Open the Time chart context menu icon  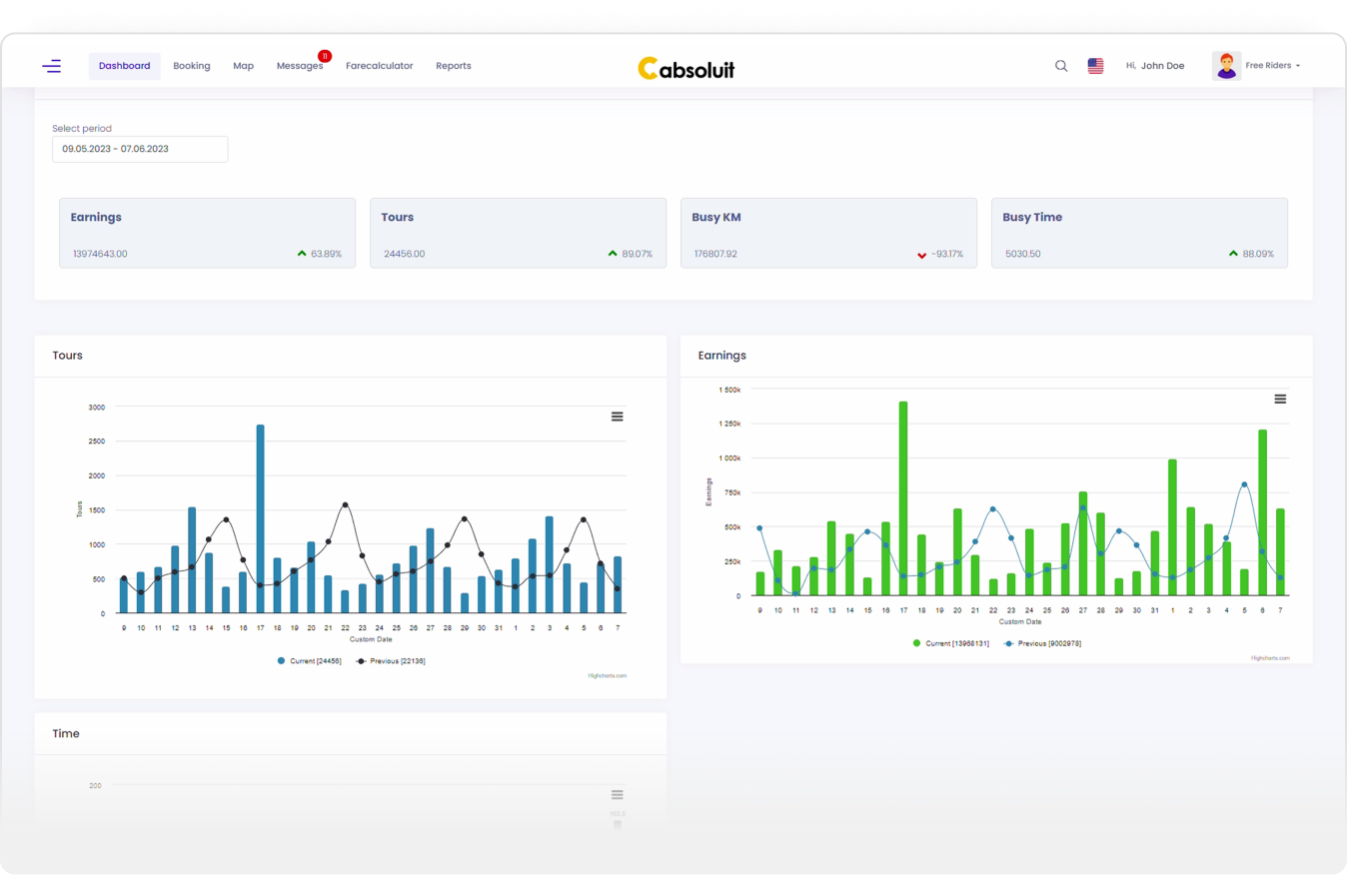click(618, 795)
